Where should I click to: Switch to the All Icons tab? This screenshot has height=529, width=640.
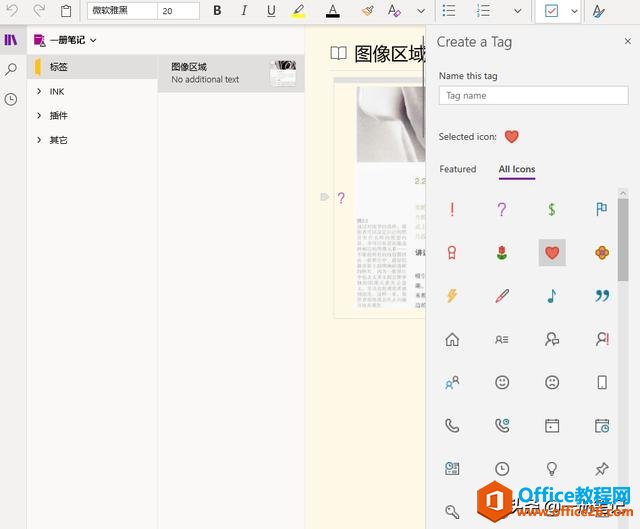(x=517, y=169)
